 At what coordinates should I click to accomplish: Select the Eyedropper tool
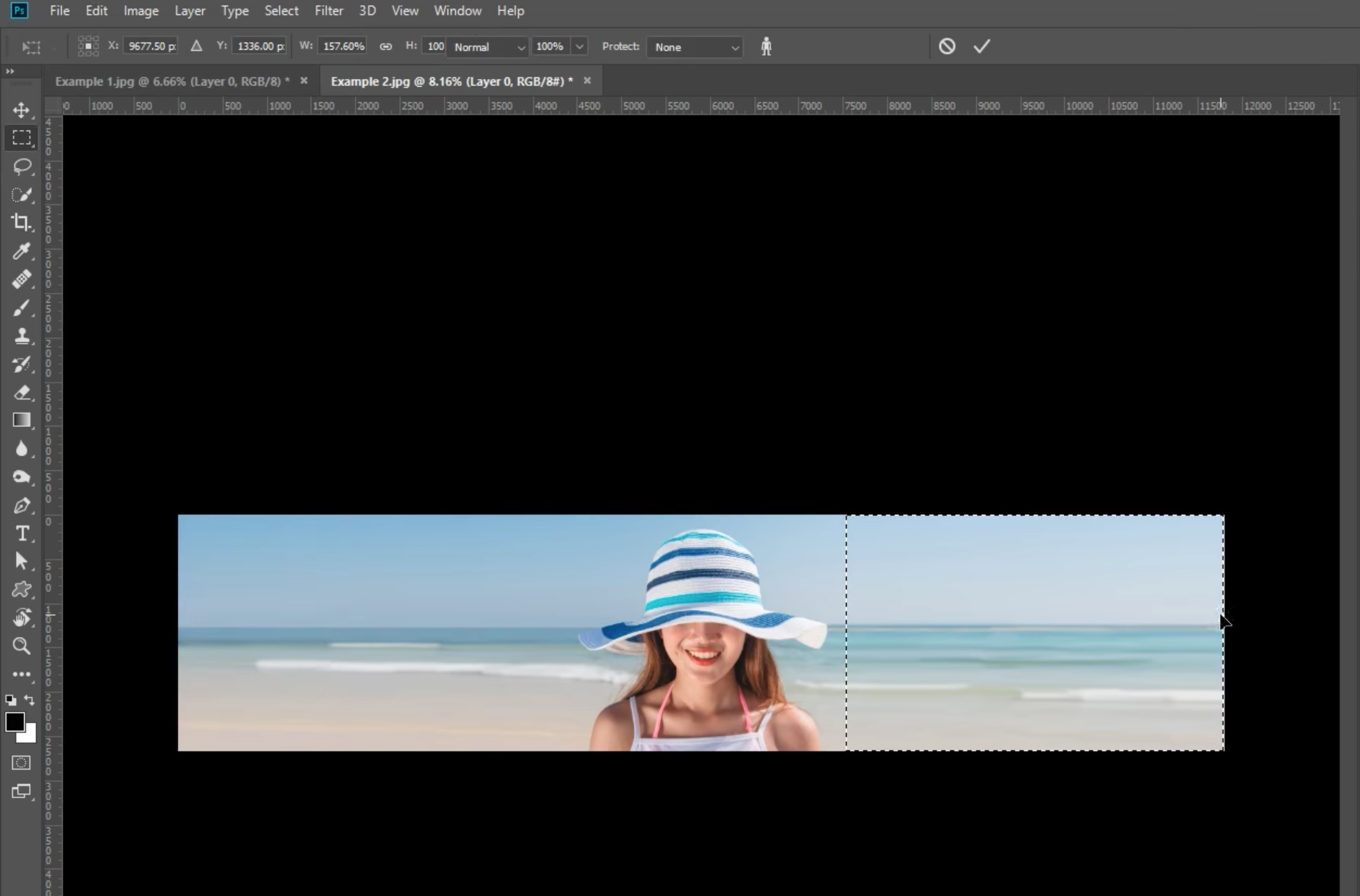pyautogui.click(x=21, y=251)
